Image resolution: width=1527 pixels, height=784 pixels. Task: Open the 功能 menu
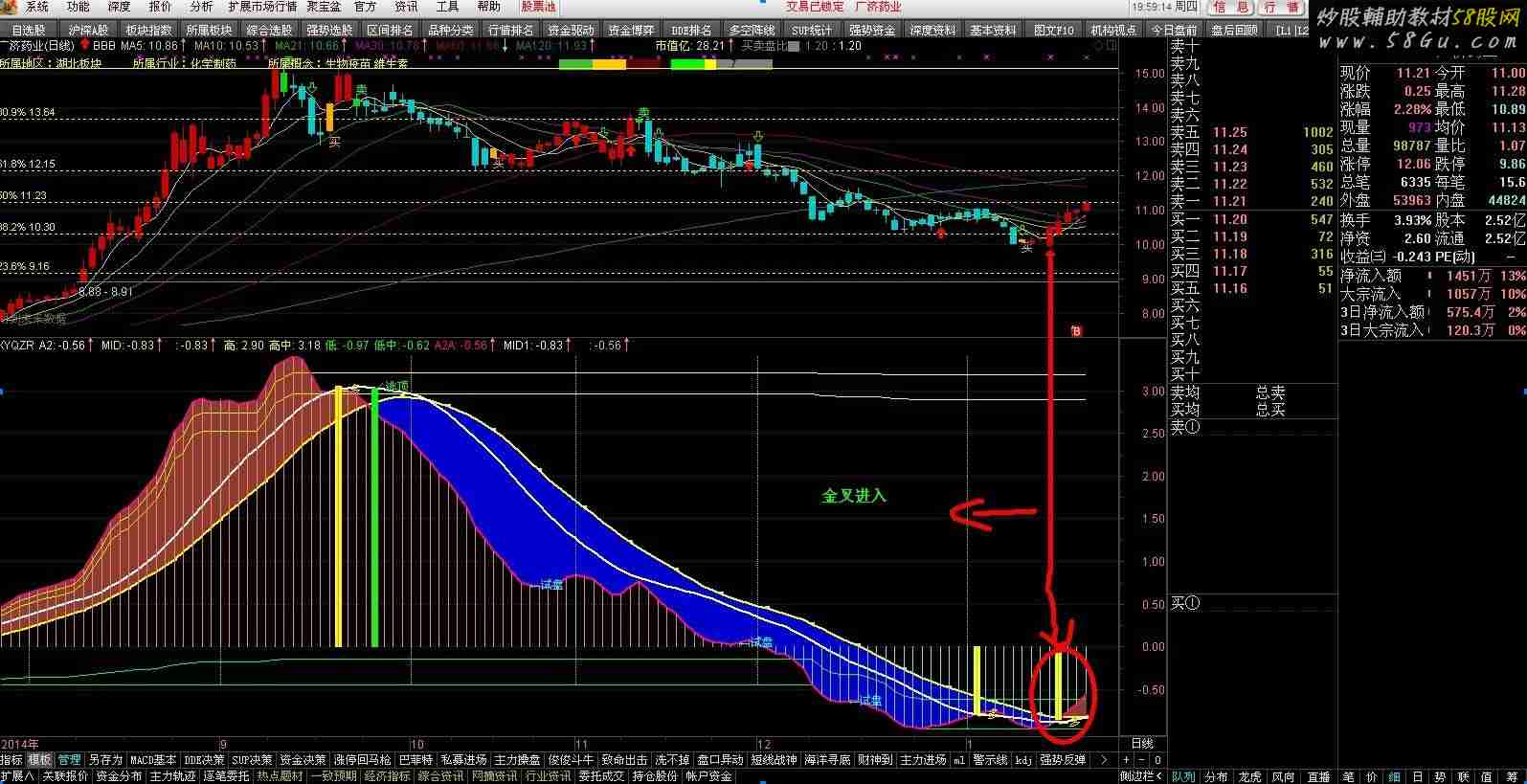pyautogui.click(x=79, y=7)
